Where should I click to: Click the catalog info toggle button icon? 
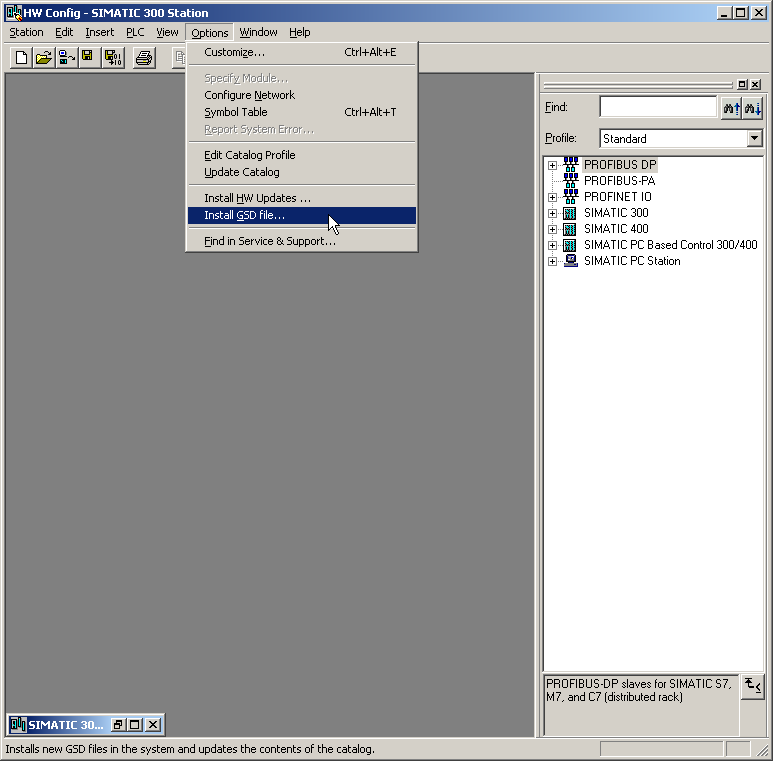coord(752,686)
